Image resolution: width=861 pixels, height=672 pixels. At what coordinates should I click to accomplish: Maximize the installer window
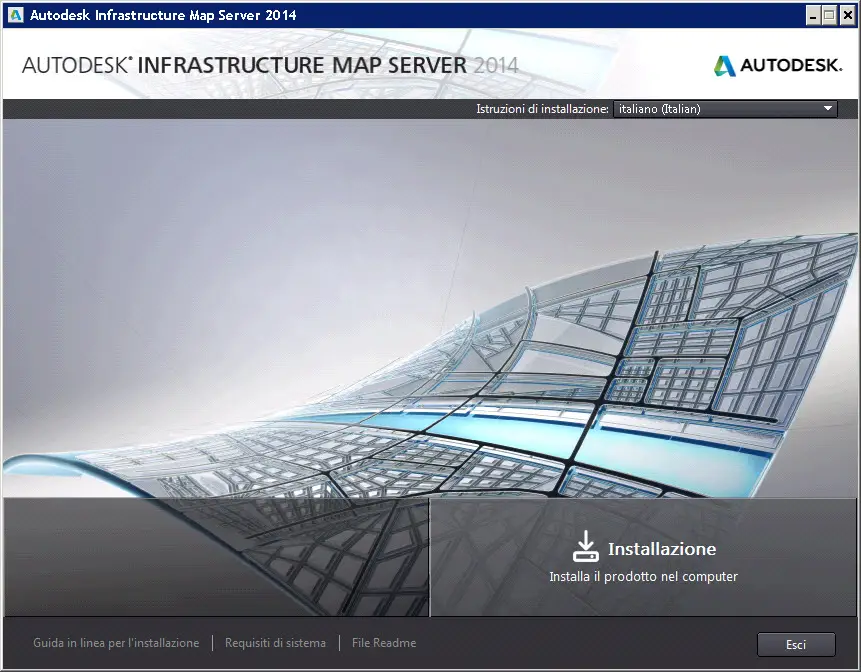[x=830, y=15]
